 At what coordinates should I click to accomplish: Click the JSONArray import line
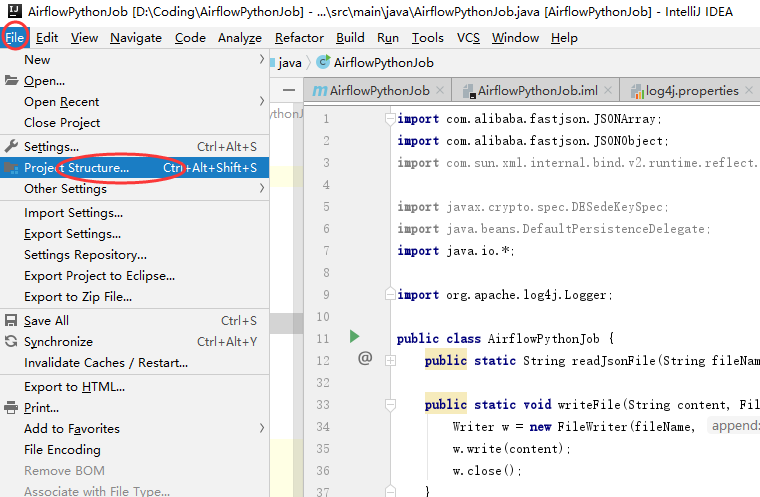pyautogui.click(x=529, y=119)
